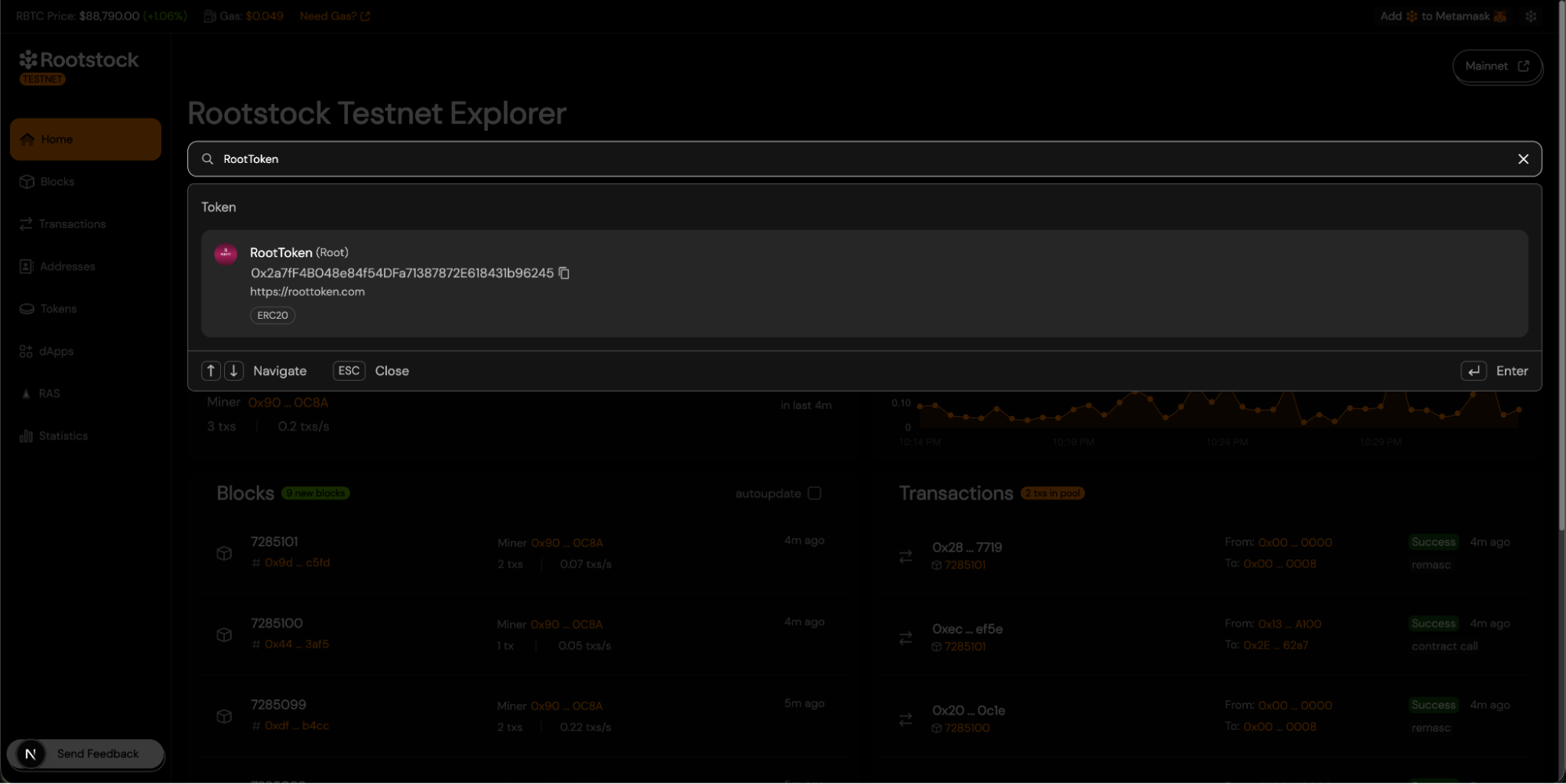
Task: Click Add to Metamask button
Action: (x=1442, y=16)
